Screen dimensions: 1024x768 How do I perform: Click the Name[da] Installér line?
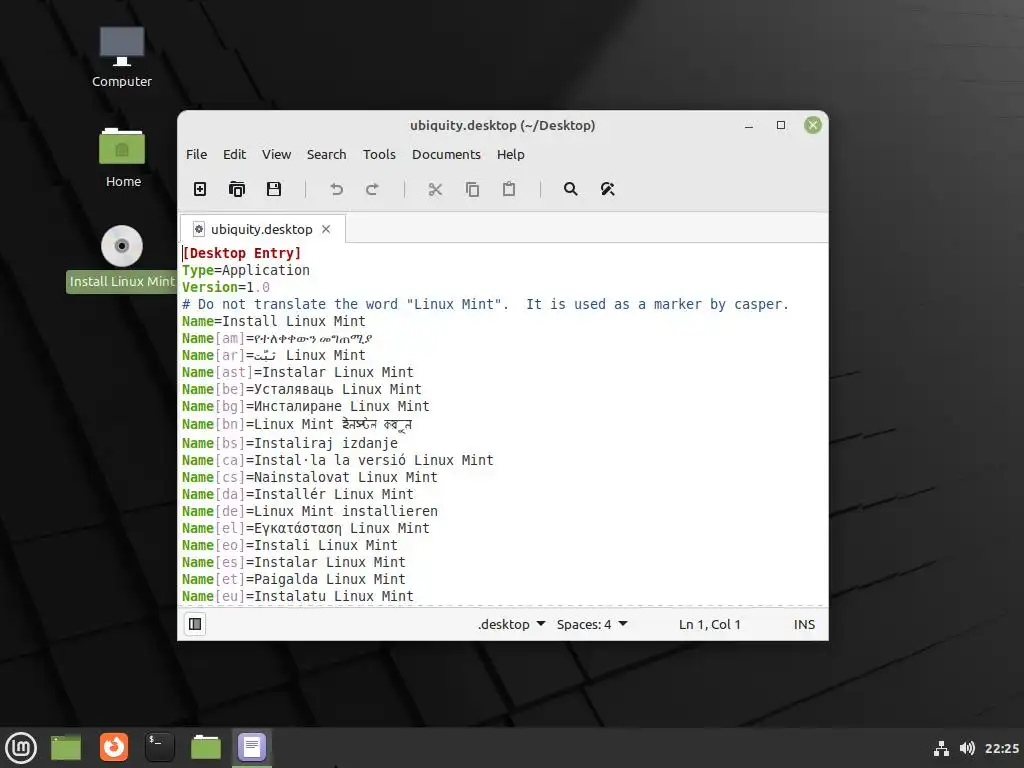click(298, 494)
